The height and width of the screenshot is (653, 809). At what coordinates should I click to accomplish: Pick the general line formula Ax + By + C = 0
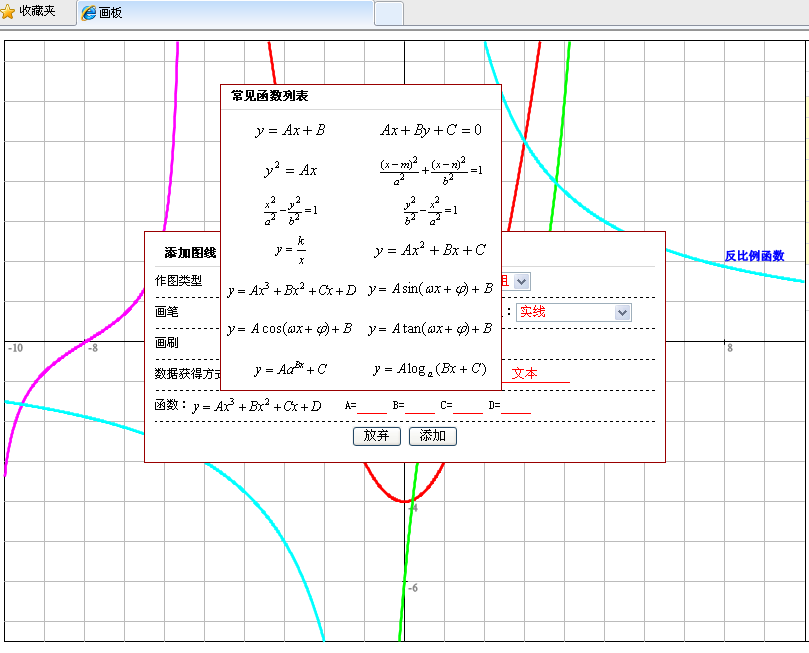click(x=430, y=130)
